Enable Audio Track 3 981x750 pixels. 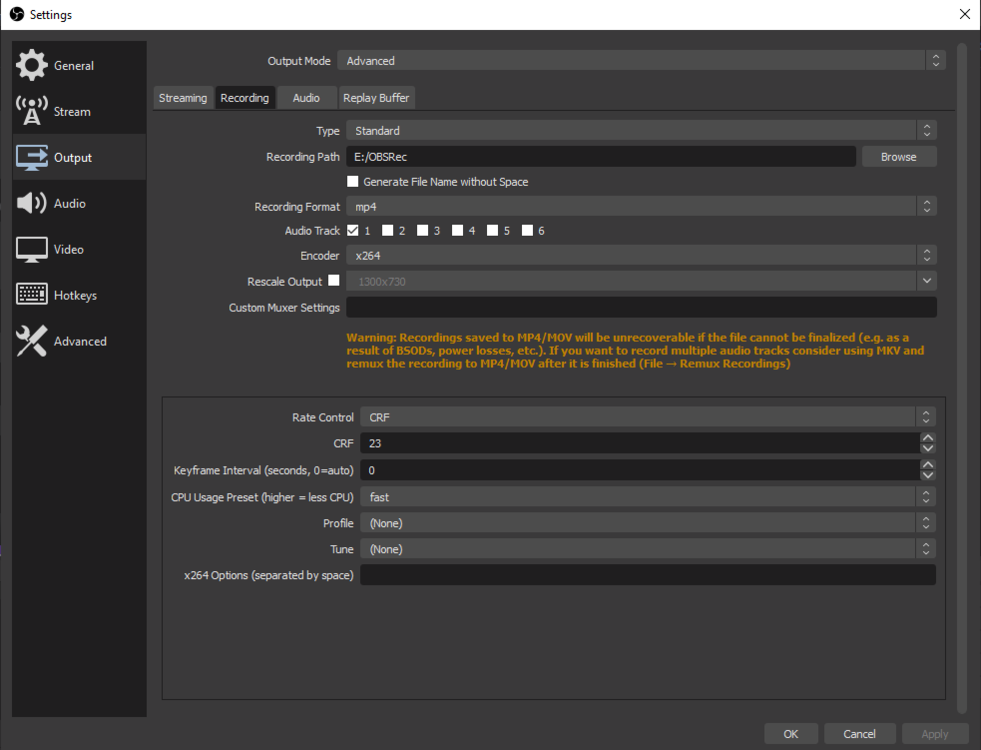tap(421, 230)
